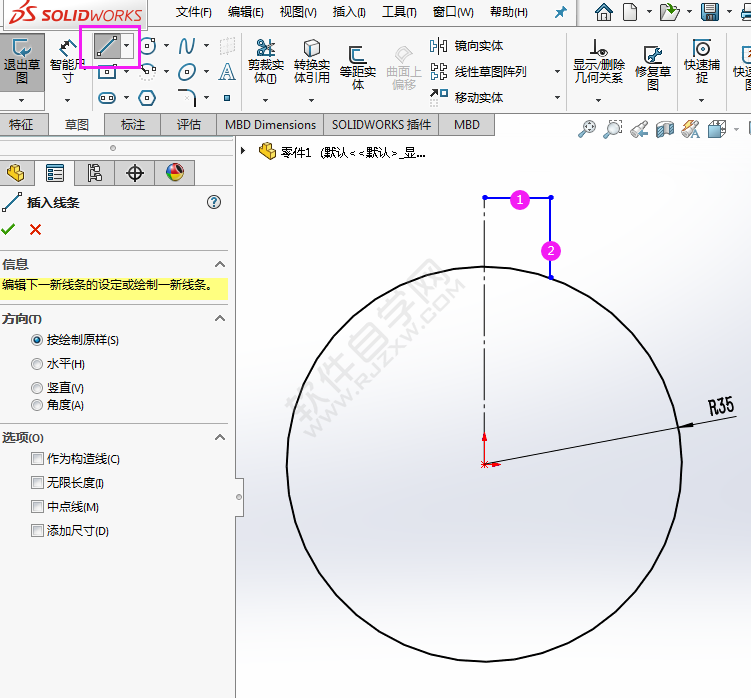Screen dimensions: 751x698
Task: Expand the 零件1 flyout tree
Action: pos(243,151)
